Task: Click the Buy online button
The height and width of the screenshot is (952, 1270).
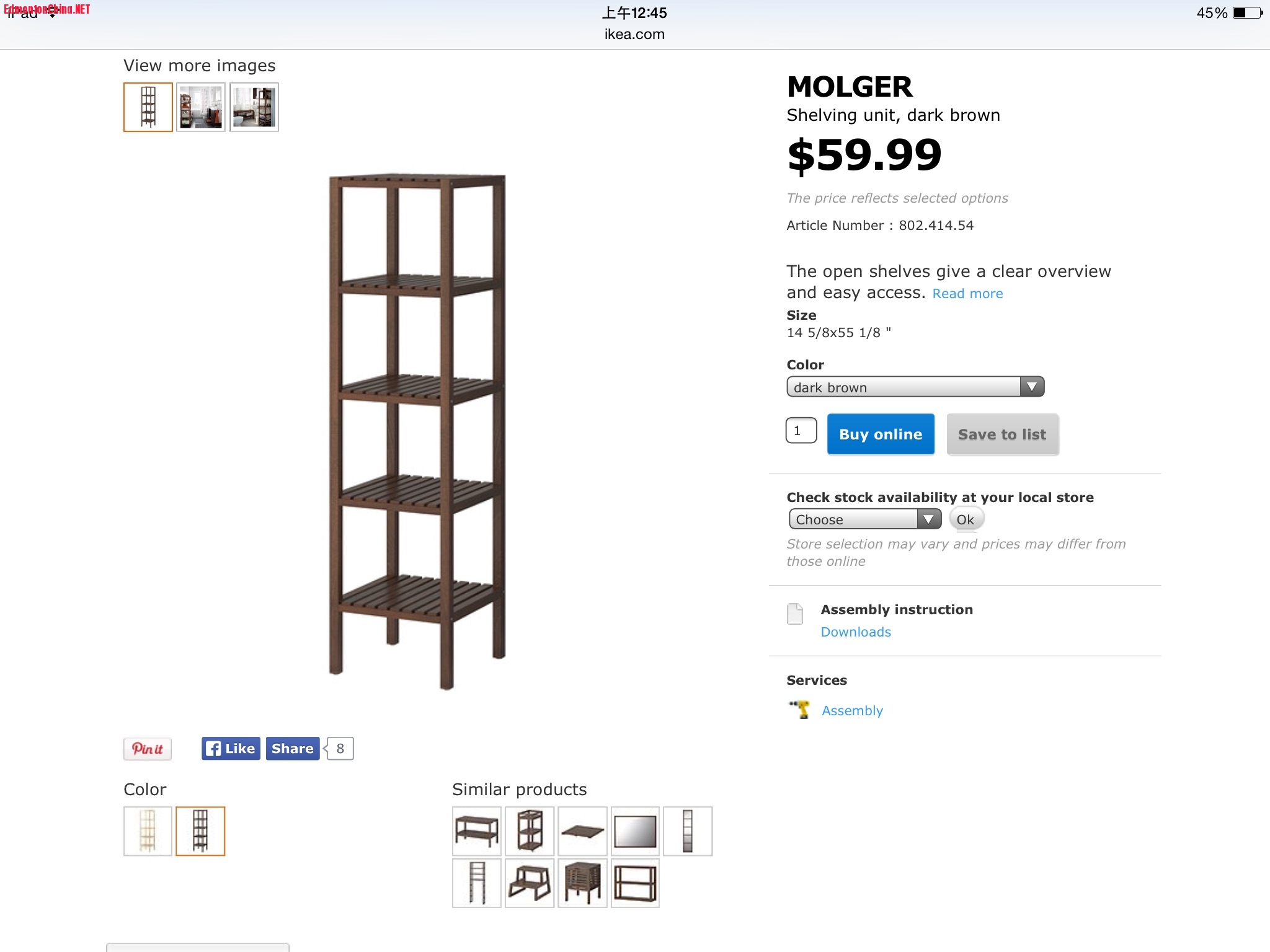Action: [x=881, y=434]
